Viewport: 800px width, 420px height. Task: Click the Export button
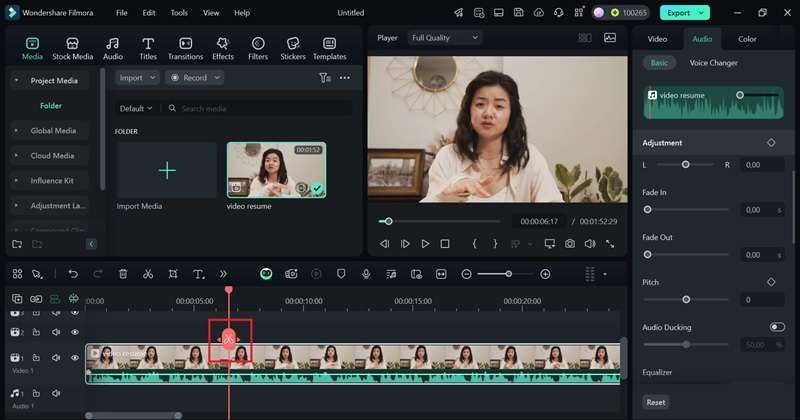coord(684,13)
